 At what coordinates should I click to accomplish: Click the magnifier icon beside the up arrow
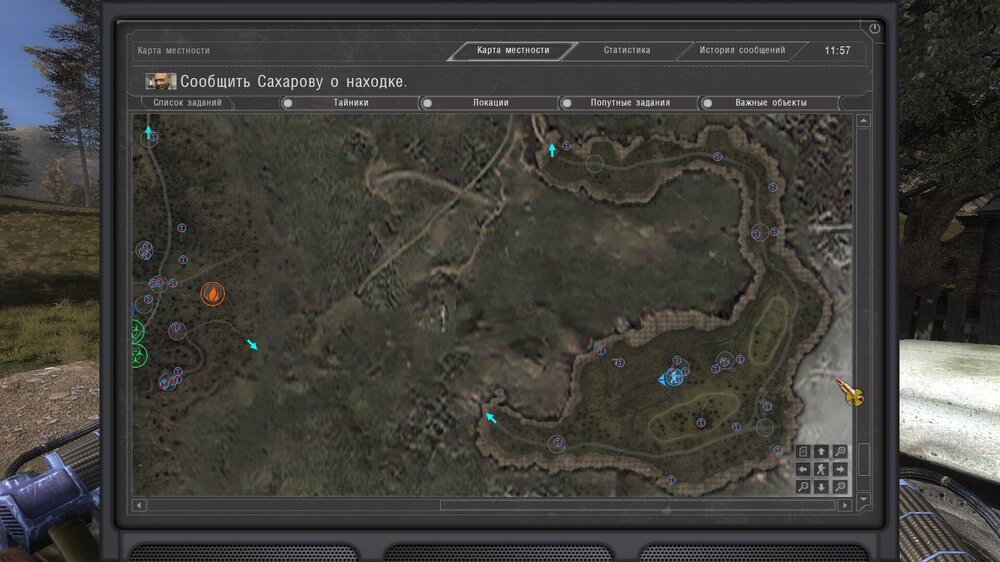point(840,451)
